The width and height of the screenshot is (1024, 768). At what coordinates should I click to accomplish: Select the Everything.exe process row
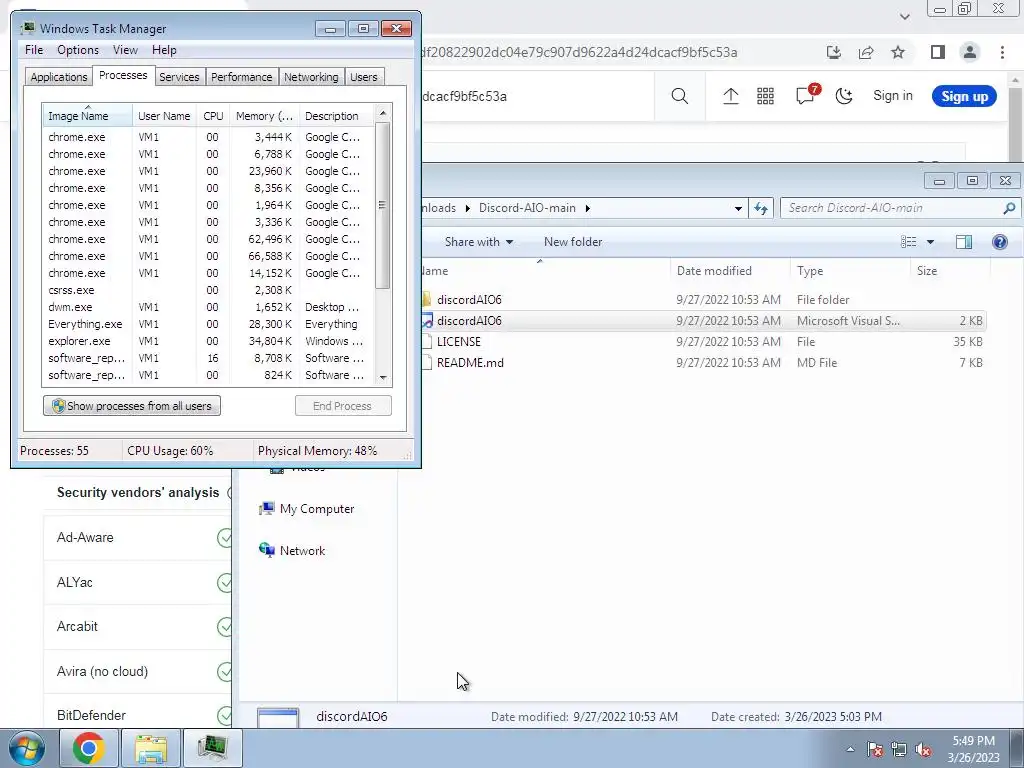[208, 325]
